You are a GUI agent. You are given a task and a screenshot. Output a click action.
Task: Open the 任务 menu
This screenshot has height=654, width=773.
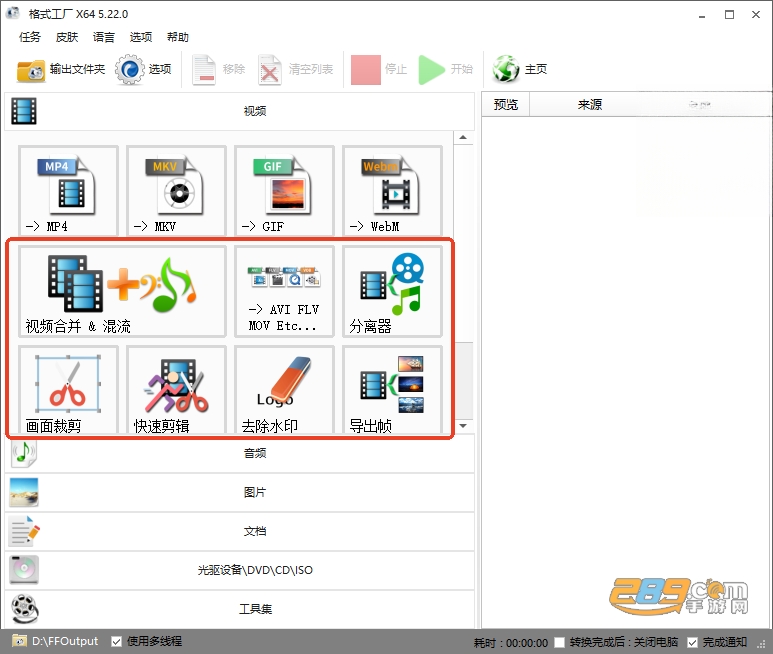click(30, 37)
